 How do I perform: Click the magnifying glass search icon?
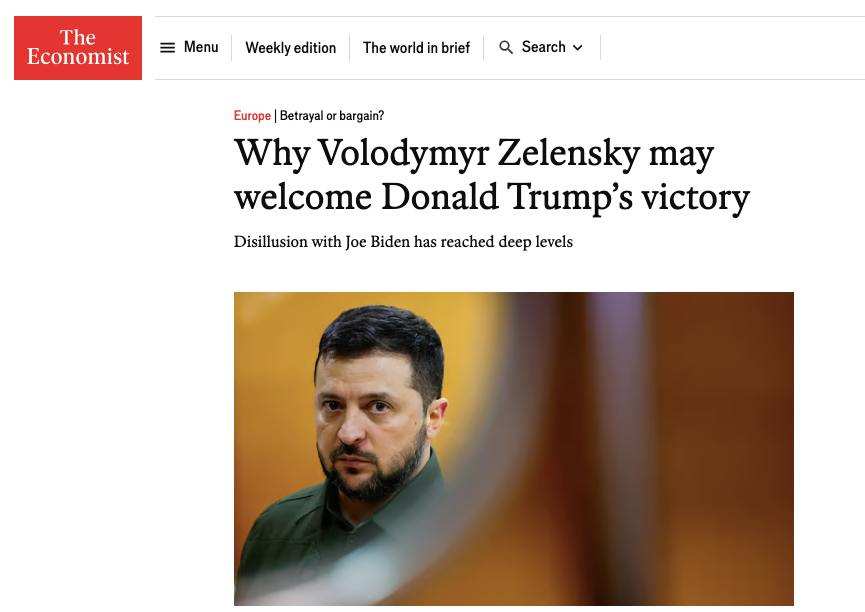tap(506, 48)
